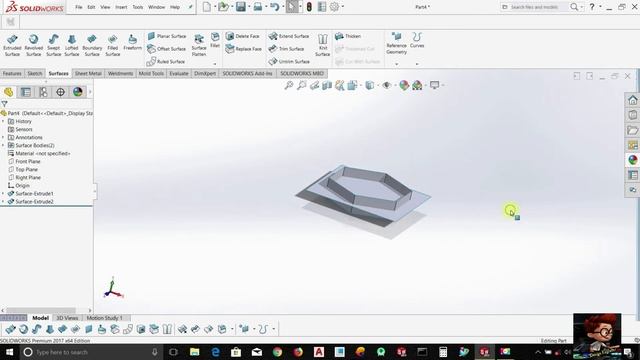The width and height of the screenshot is (640, 360).
Task: Select the Revolved Surface tool
Action: point(33,45)
